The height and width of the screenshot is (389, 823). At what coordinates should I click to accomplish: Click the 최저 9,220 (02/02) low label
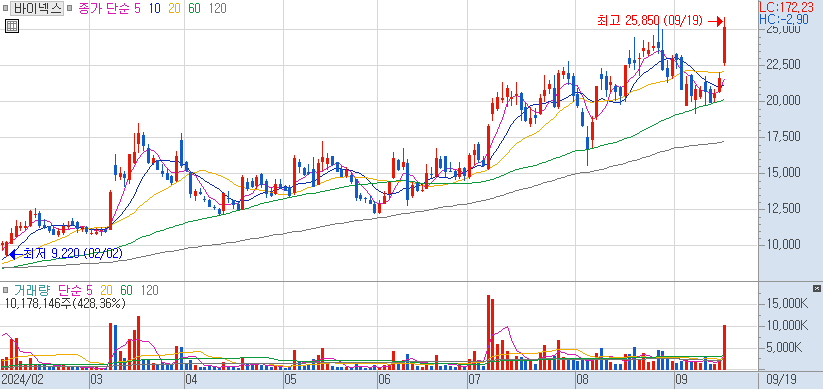point(72,254)
